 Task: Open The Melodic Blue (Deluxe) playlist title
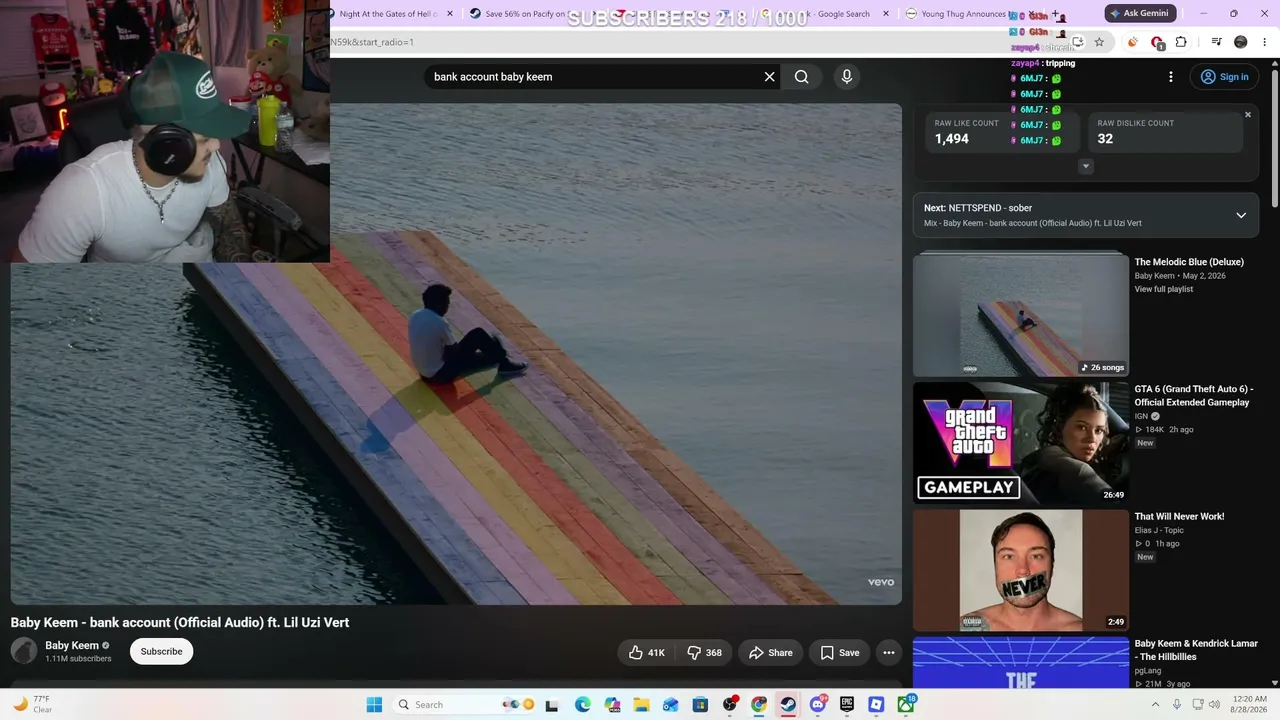[1189, 262]
